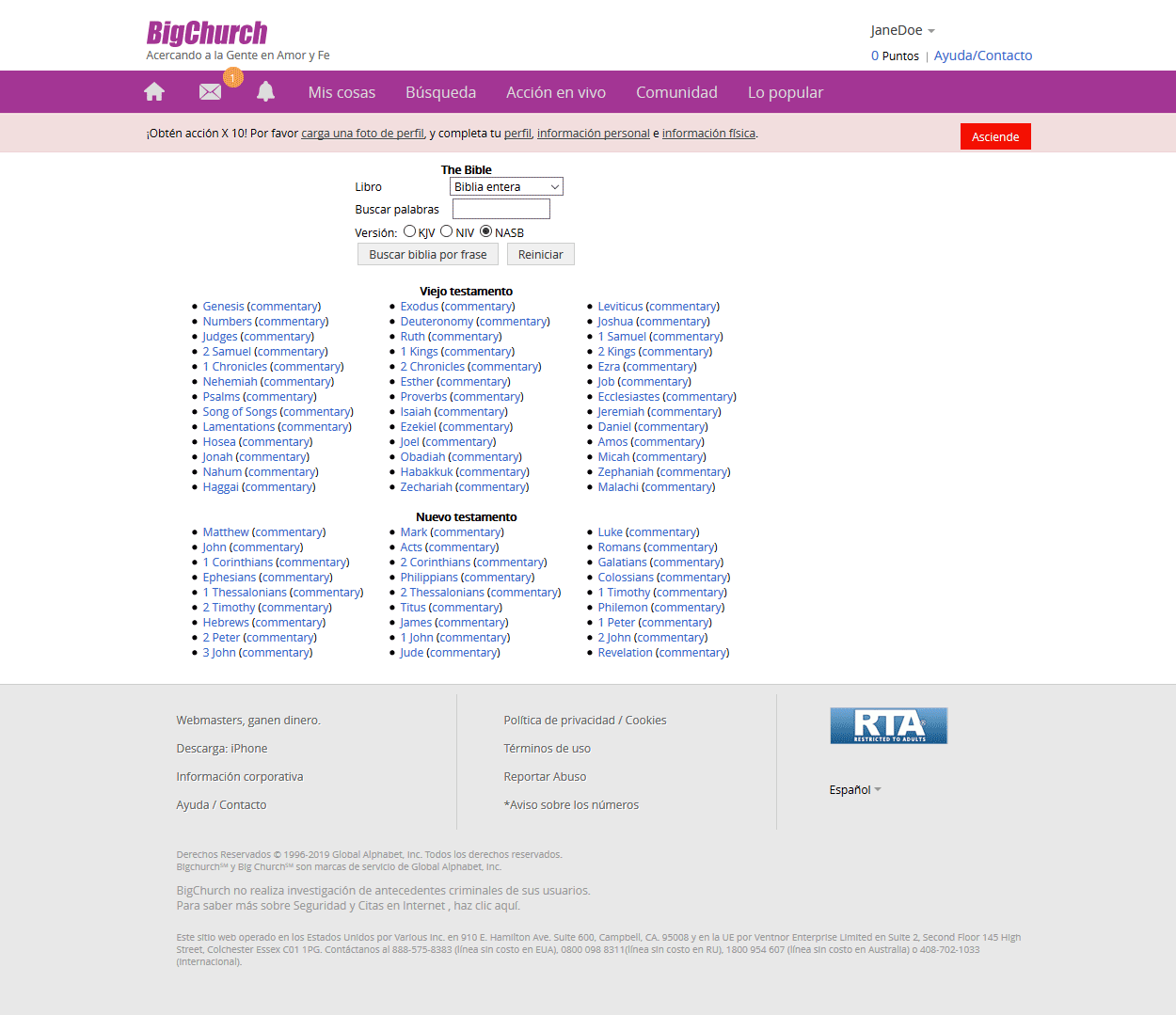Screen dimensions: 1176x1015
Task: Click the BigChurch logo
Action: click(x=207, y=33)
